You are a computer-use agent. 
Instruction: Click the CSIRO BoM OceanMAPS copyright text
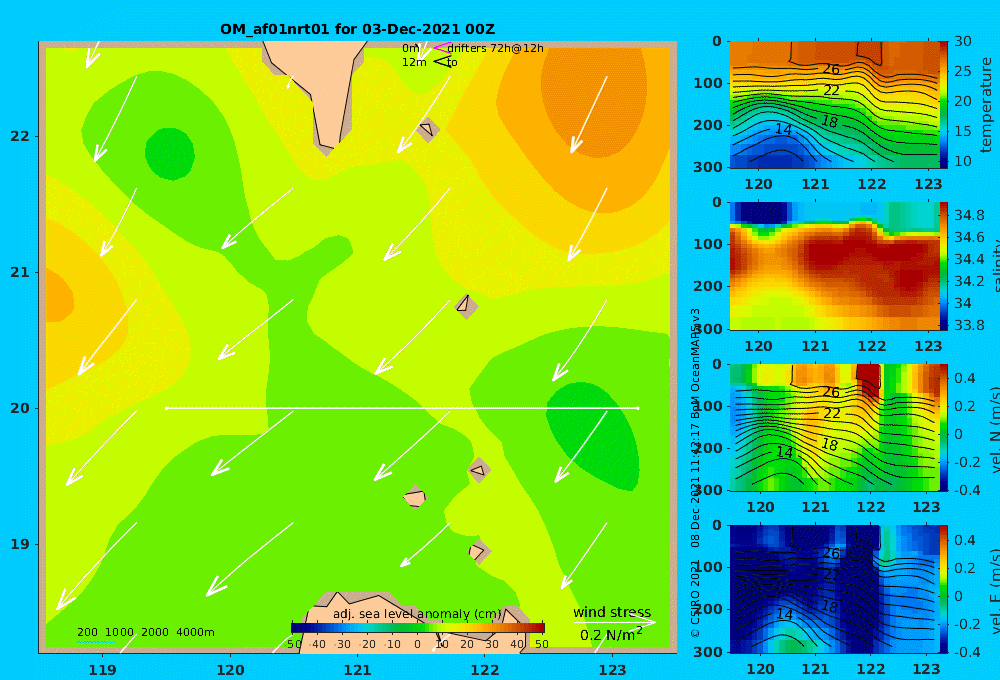695,472
